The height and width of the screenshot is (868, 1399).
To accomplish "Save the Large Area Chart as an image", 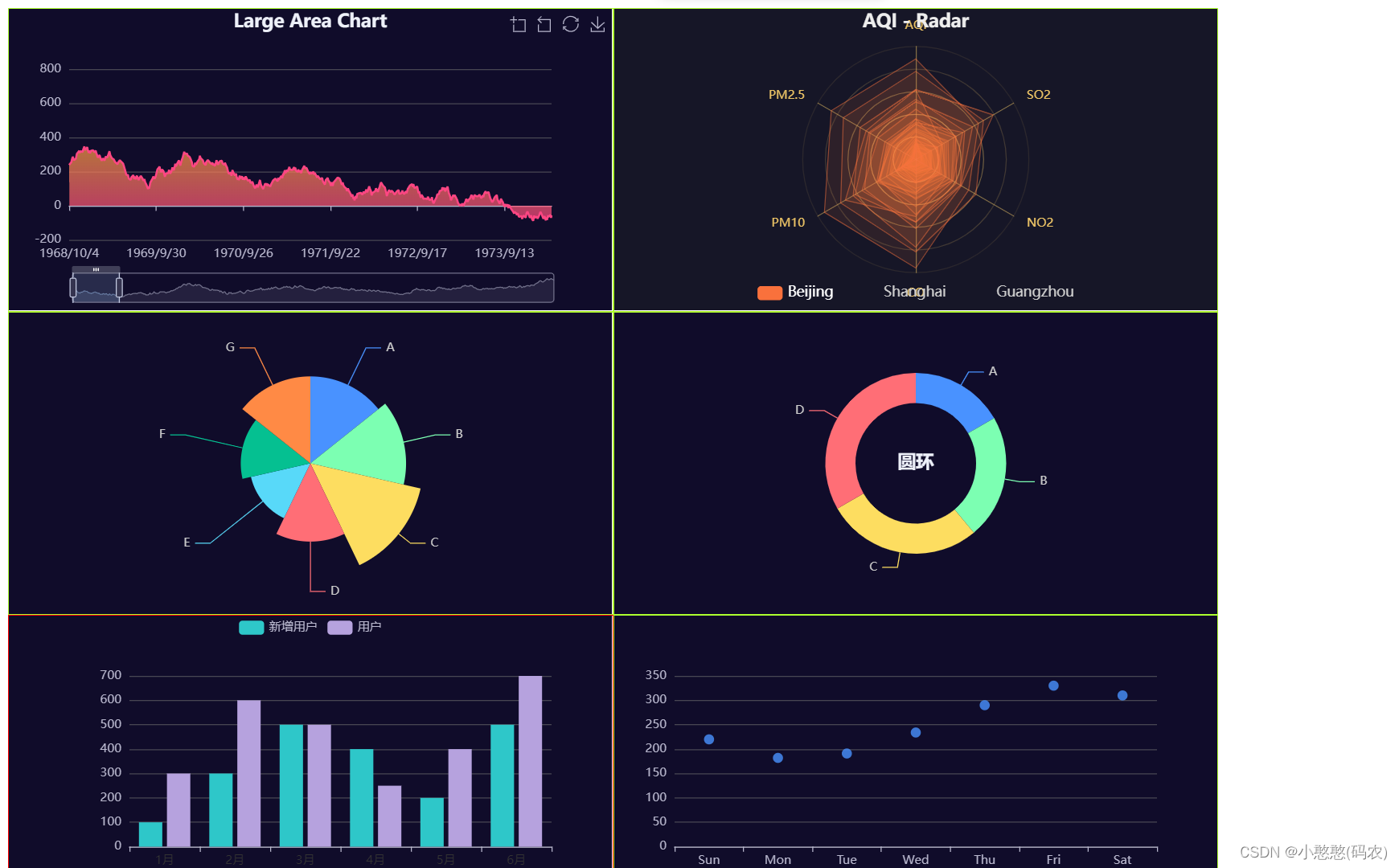I will pyautogui.click(x=597, y=24).
